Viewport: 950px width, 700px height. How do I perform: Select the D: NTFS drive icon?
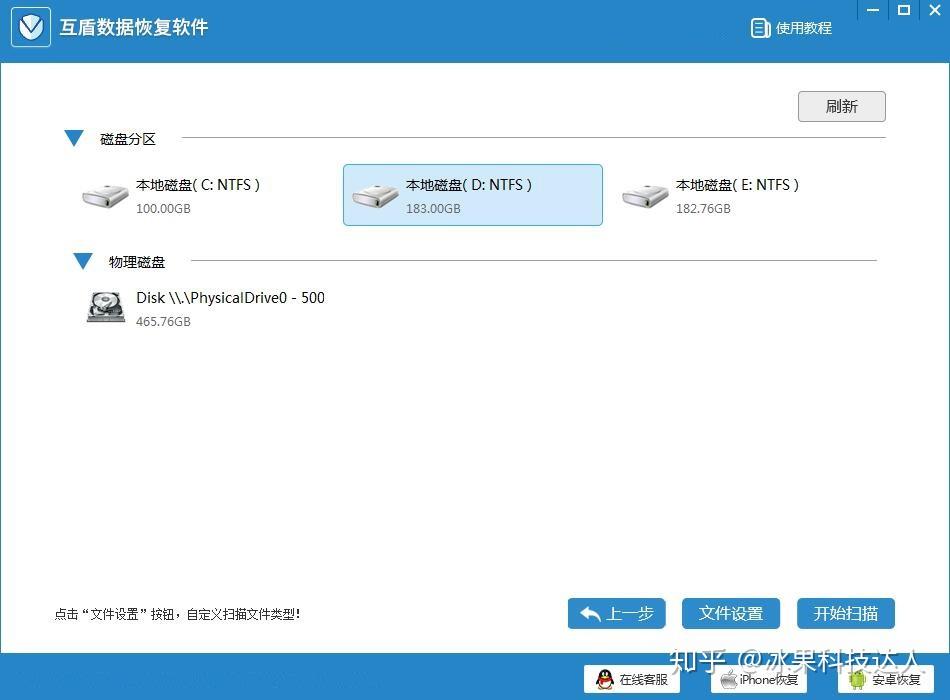tap(375, 196)
